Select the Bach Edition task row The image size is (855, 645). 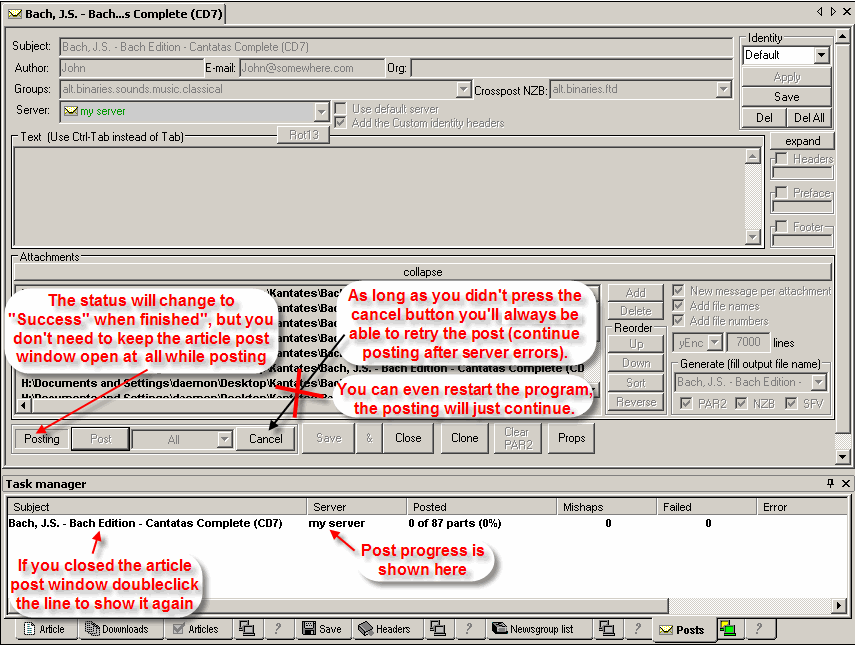coord(145,523)
